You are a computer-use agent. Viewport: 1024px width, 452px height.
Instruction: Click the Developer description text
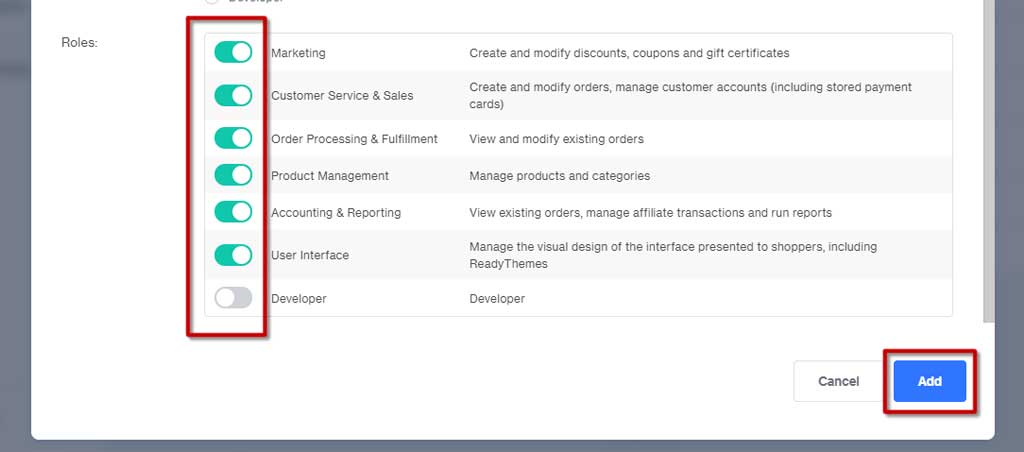(x=497, y=299)
